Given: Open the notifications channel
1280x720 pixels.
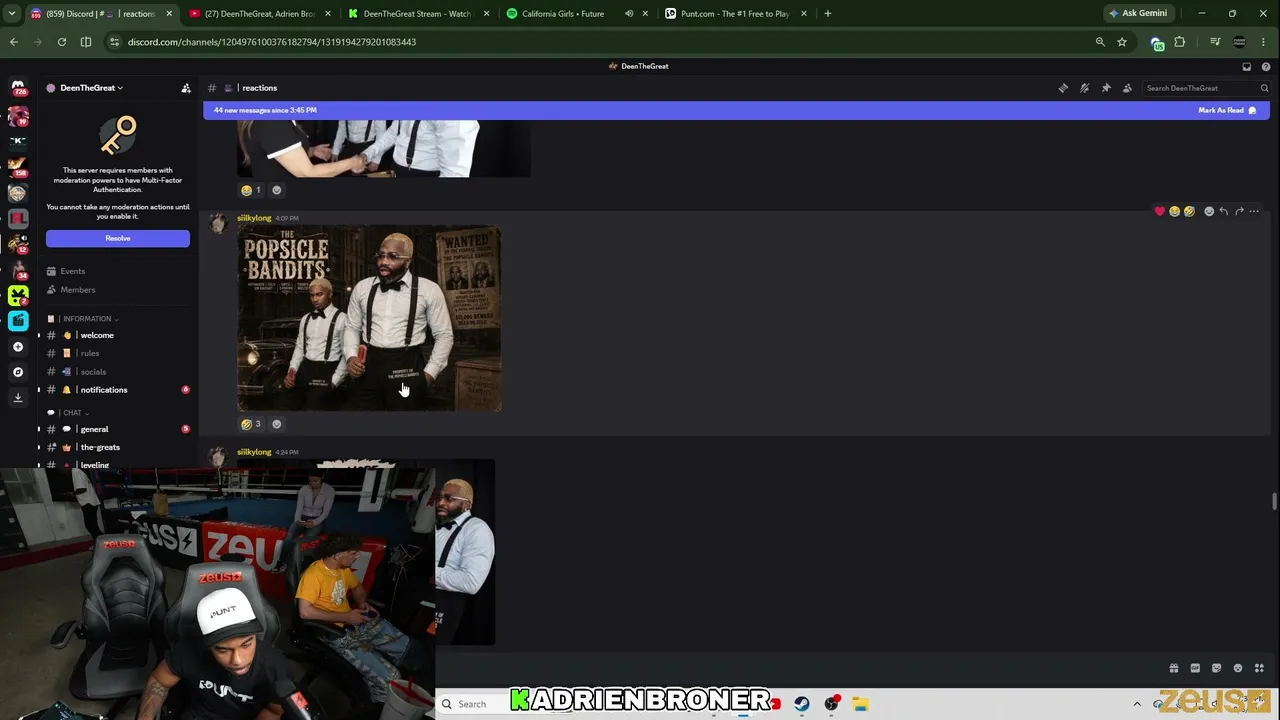Looking at the screenshot, I should coord(104,390).
